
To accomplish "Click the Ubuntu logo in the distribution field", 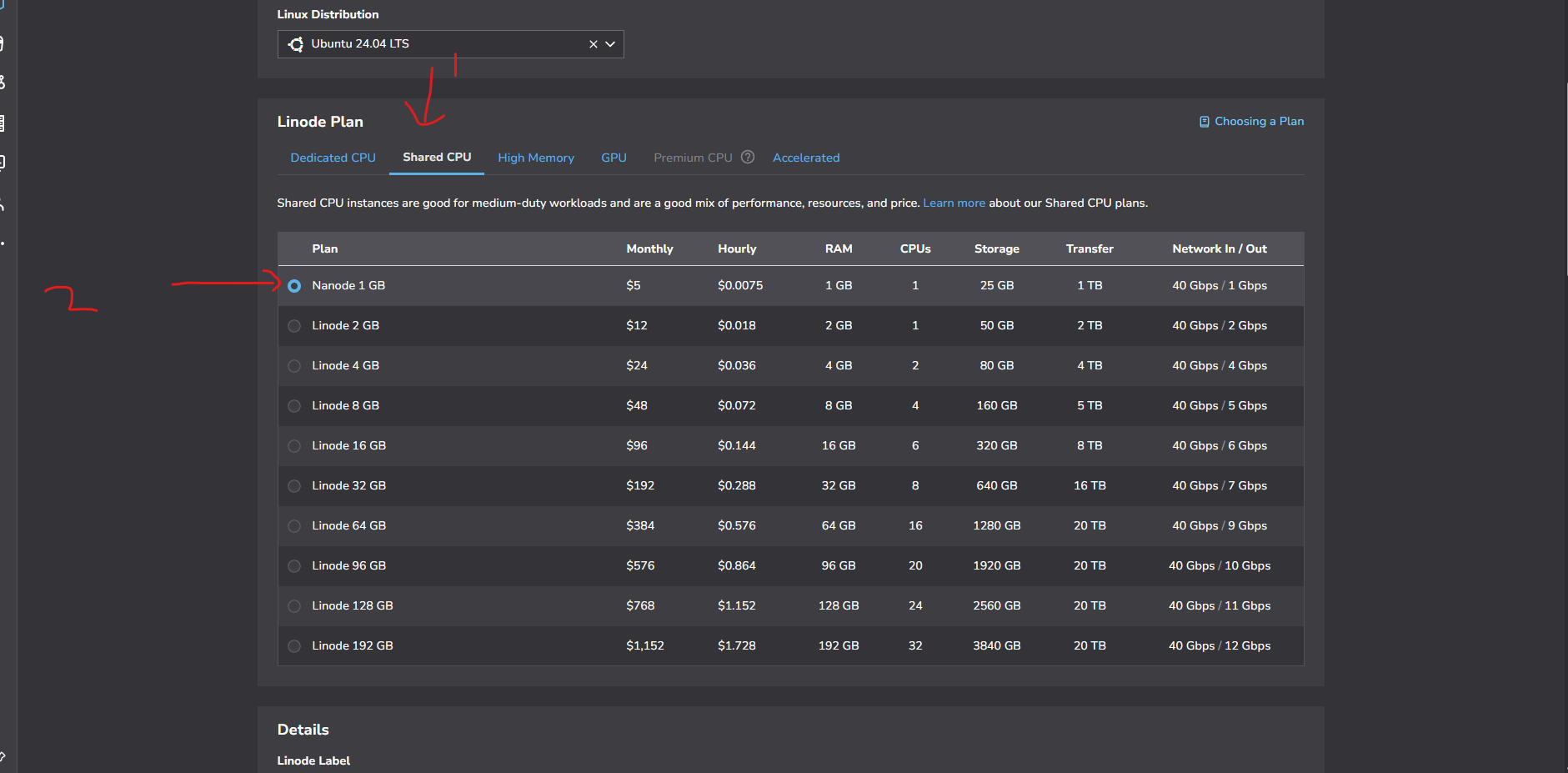I will pyautogui.click(x=296, y=44).
